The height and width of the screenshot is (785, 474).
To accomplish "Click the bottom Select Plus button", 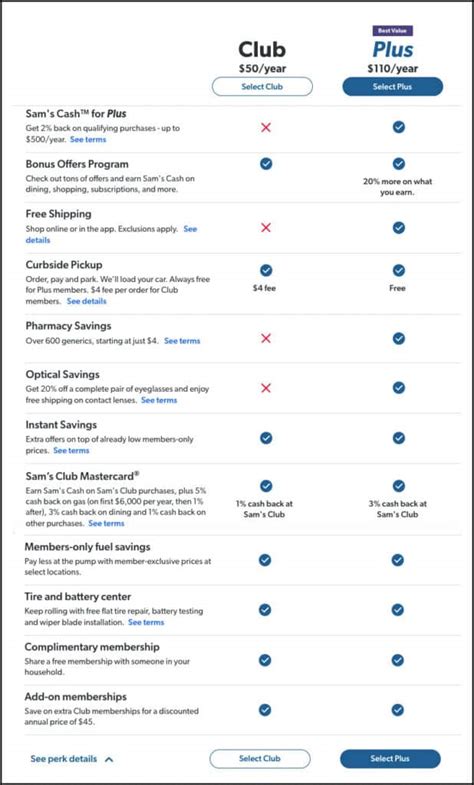I will click(390, 758).
